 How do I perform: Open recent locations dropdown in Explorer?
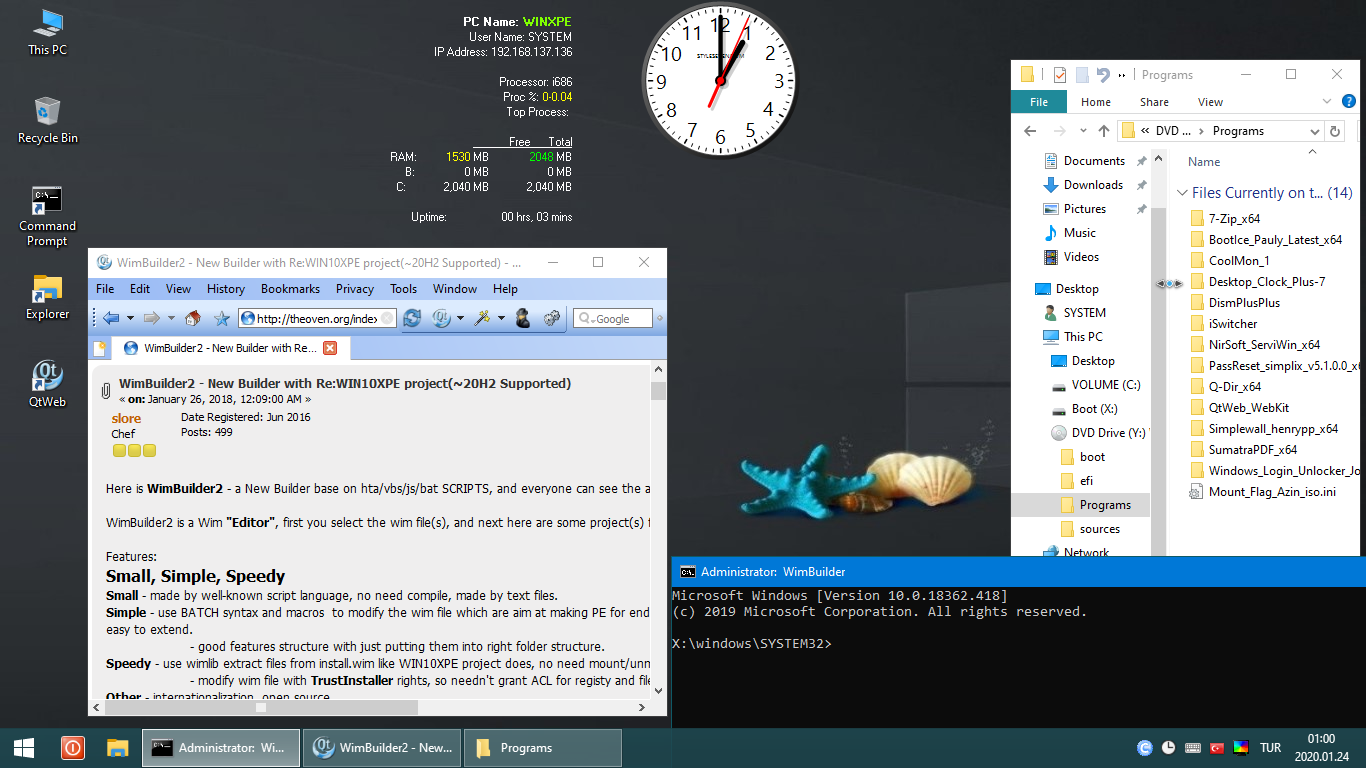[1083, 131]
